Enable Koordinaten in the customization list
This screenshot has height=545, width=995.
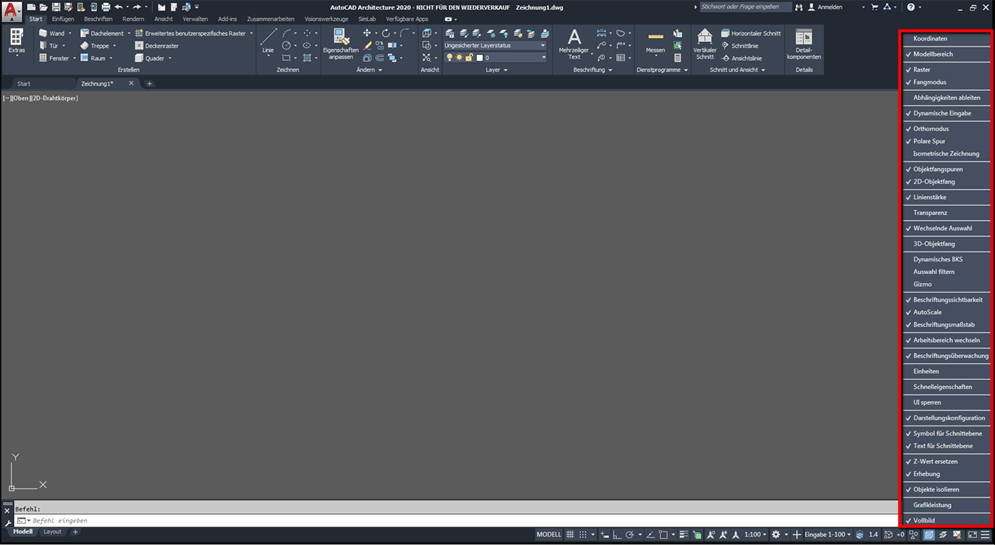point(930,38)
